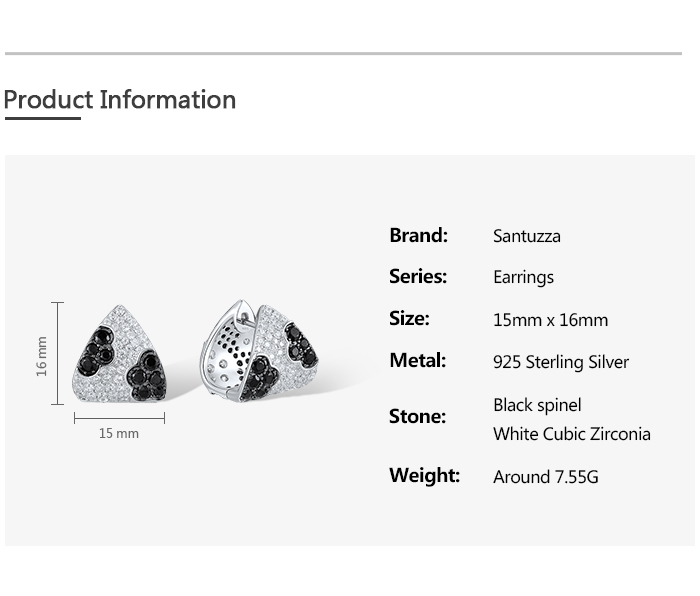Click the Brand: label
This screenshot has height=596, width=700.
(418, 236)
